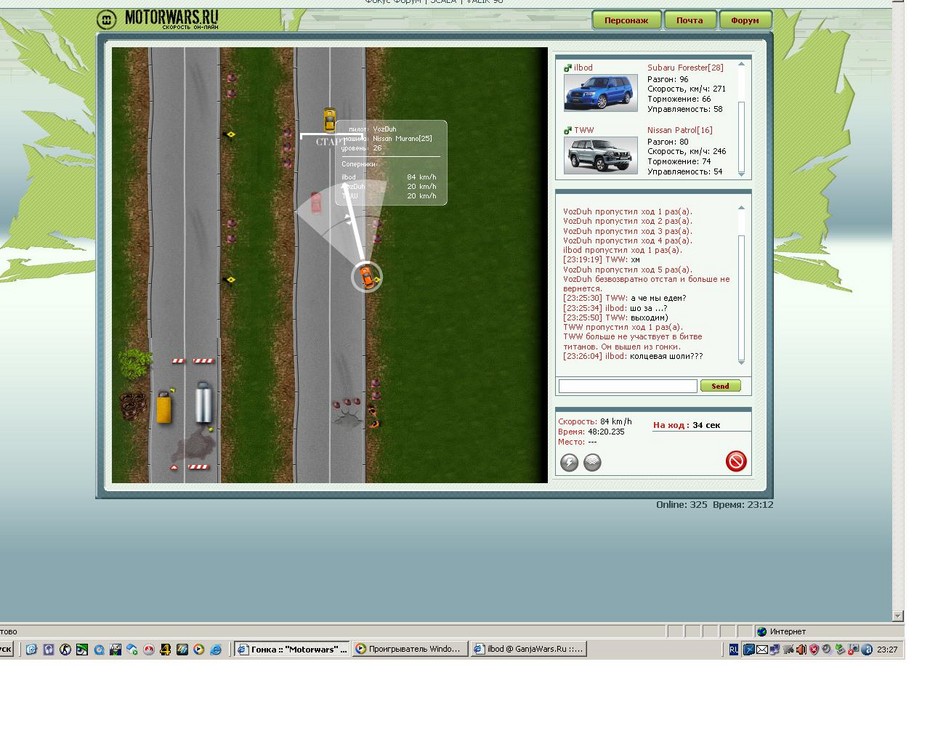The height and width of the screenshot is (744, 930).
Task: Click the male gender icon beside TWW
Action: 568,131
